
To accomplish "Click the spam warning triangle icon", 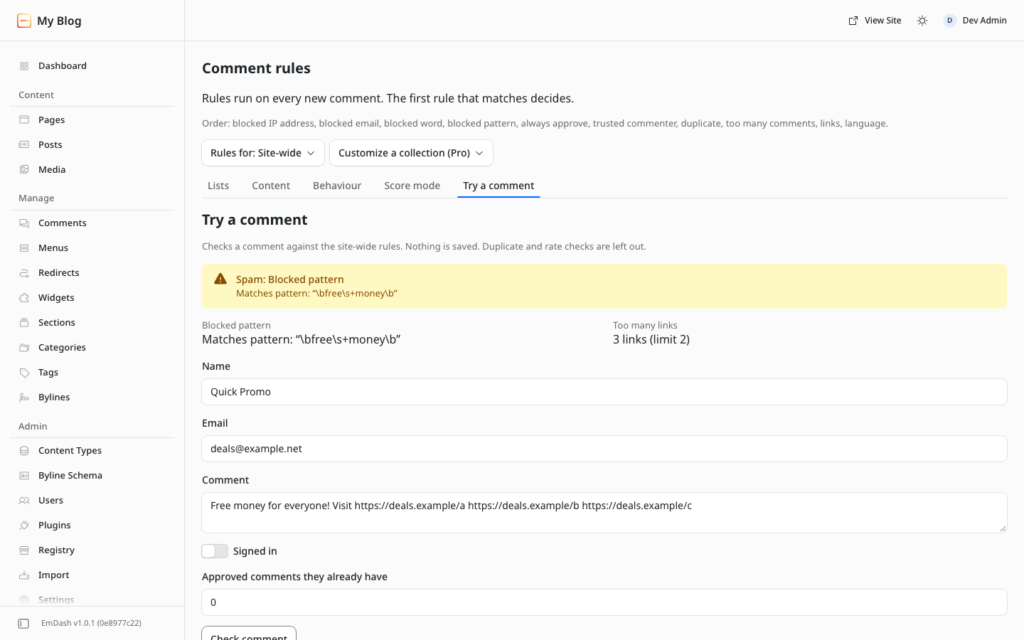I will [221, 279].
